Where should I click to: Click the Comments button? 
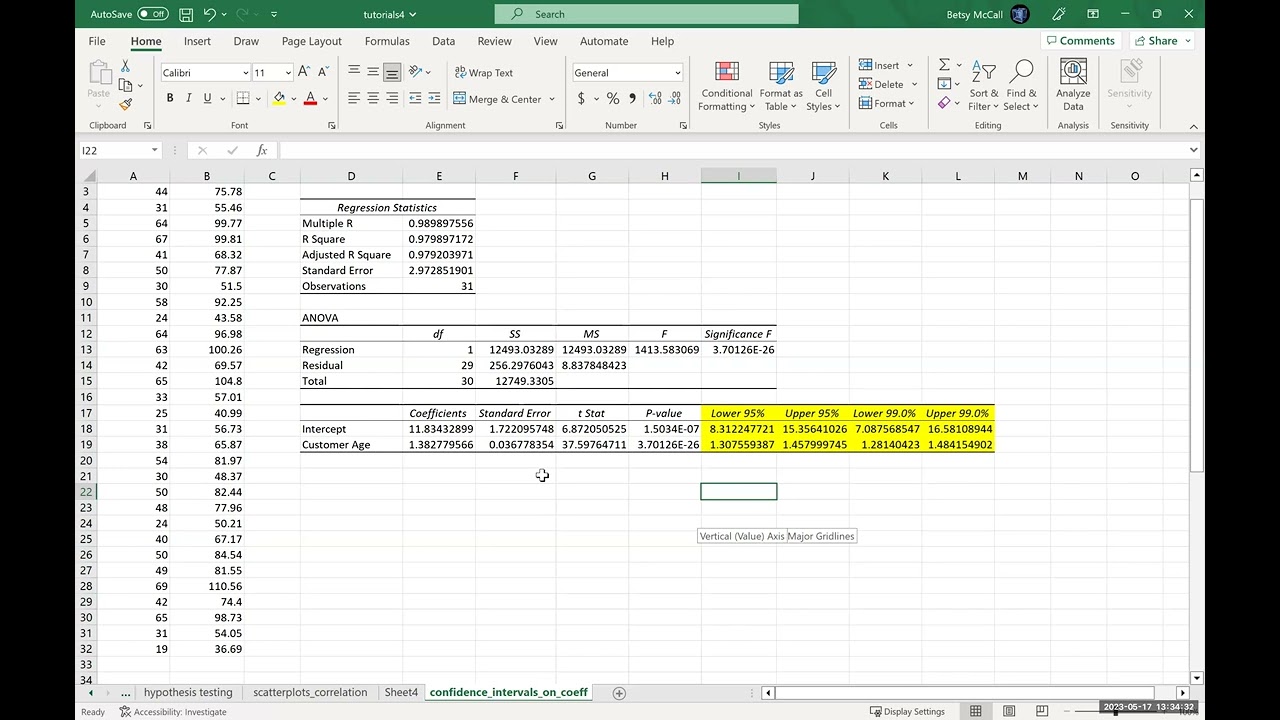click(1079, 41)
